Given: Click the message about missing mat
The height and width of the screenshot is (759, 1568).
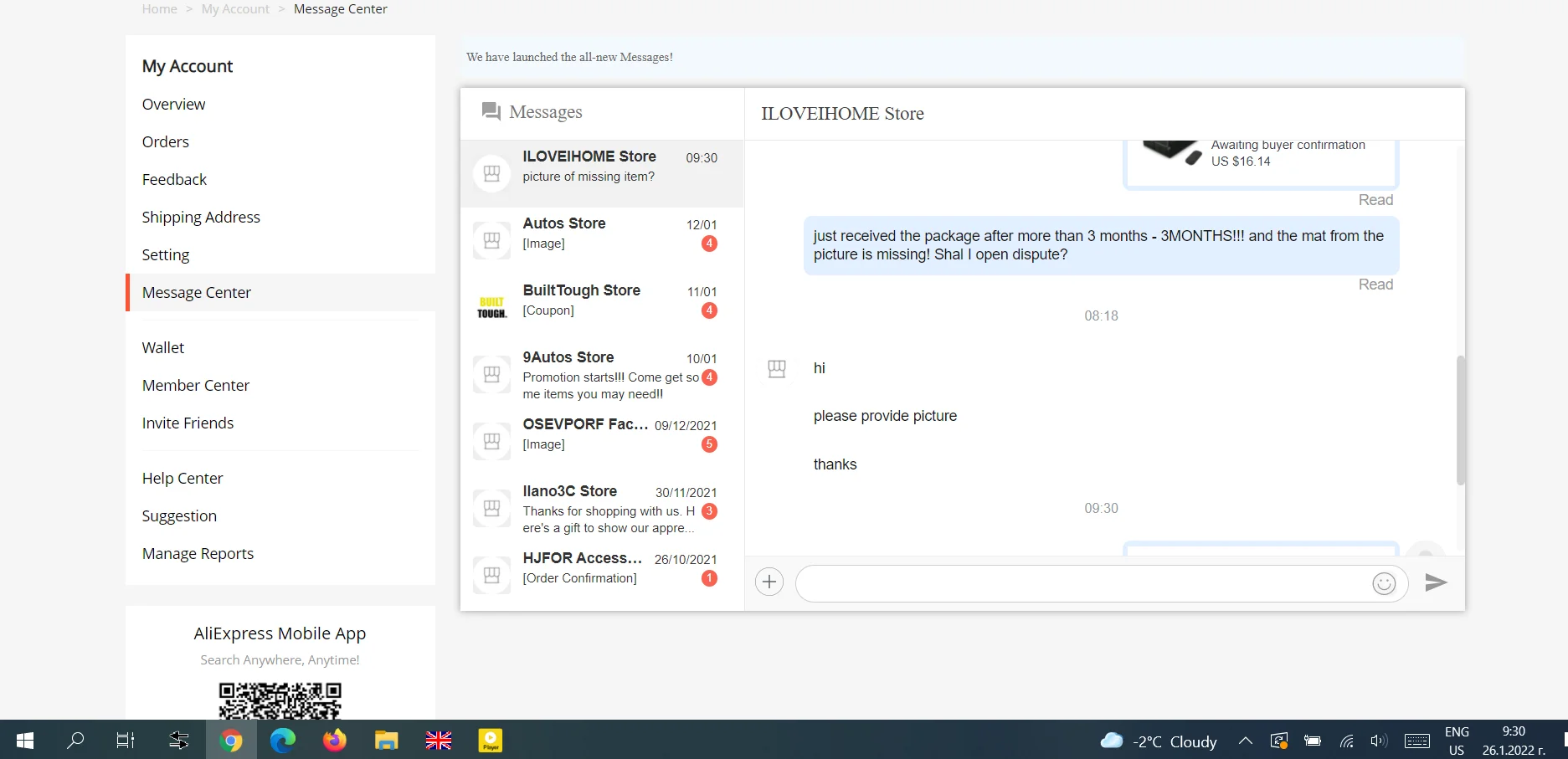Looking at the screenshot, I should 1101,245.
